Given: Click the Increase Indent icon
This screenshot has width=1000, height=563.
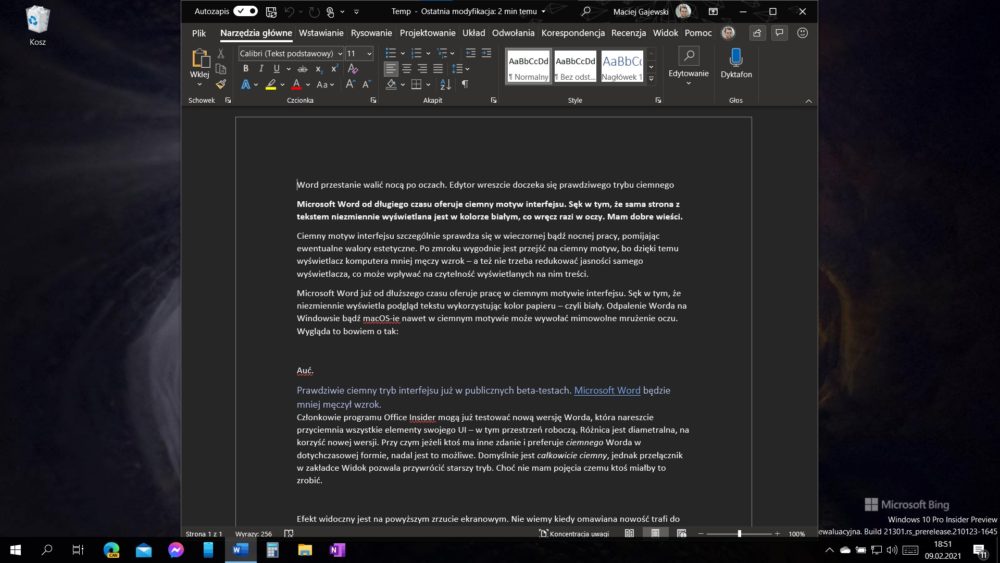Looking at the screenshot, I should point(487,53).
